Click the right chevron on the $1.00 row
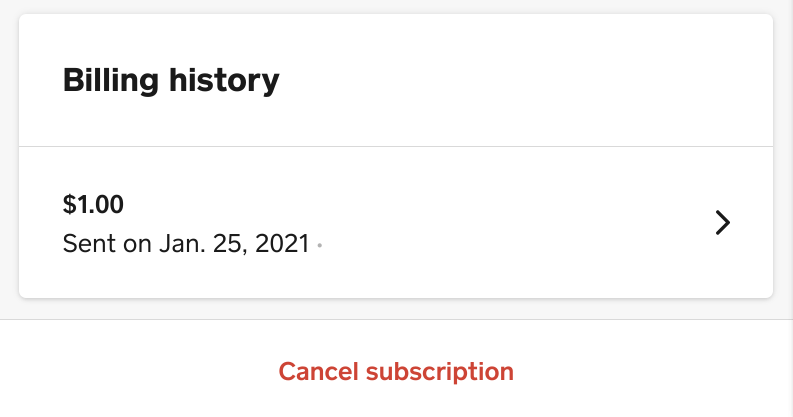793x417 pixels. tap(723, 223)
